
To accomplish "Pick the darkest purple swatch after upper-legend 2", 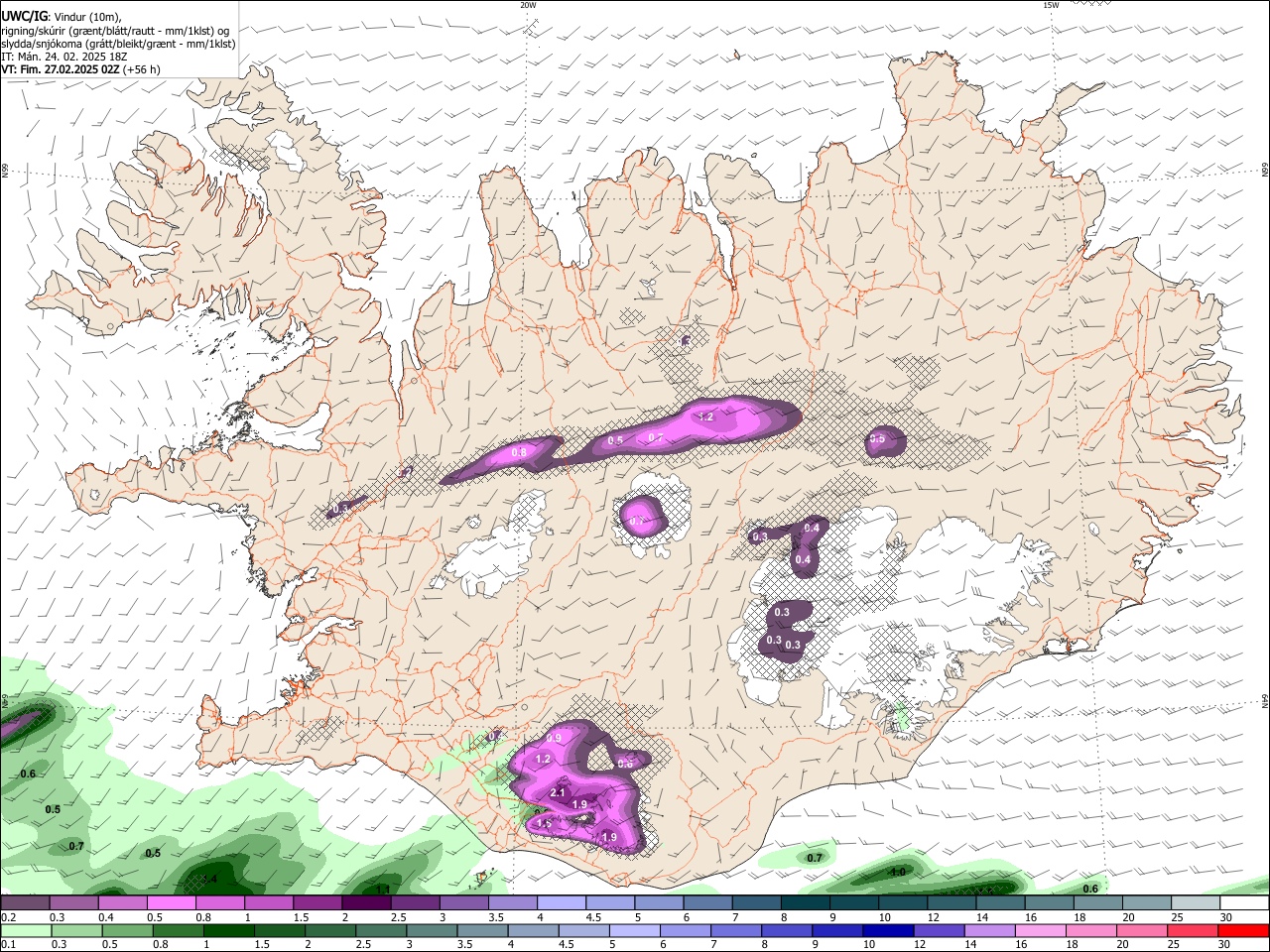I will click(366, 902).
